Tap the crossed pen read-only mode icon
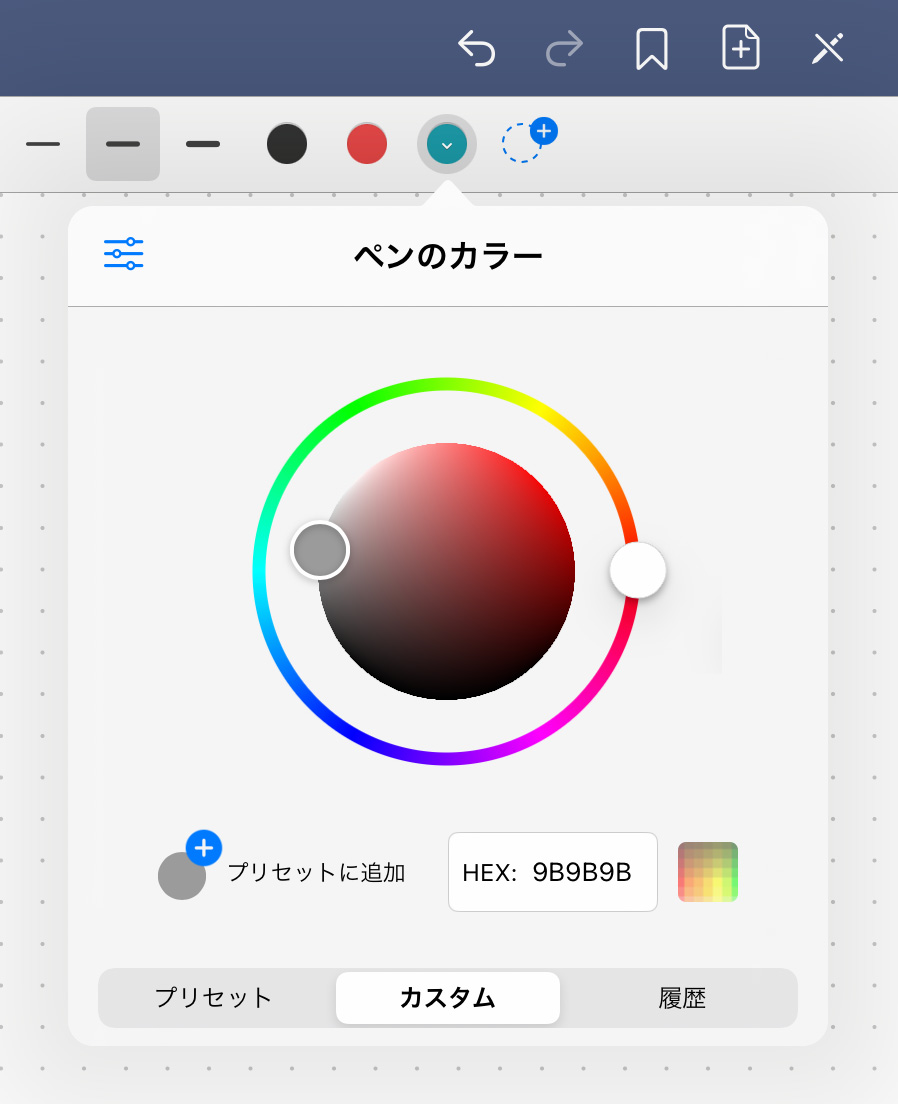Screen dimensions: 898x1104 (x=828, y=48)
